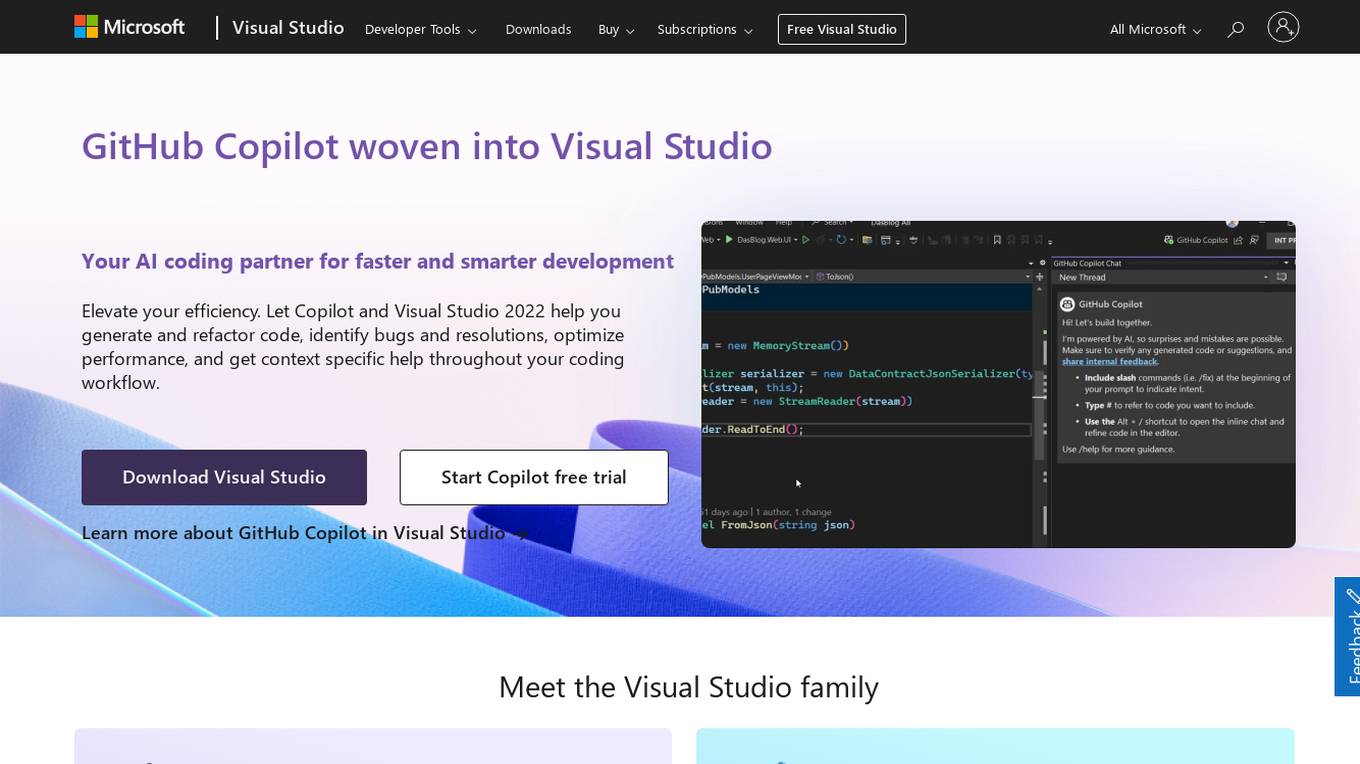Open the Downloads menu item
The width and height of the screenshot is (1360, 764).
(x=538, y=29)
